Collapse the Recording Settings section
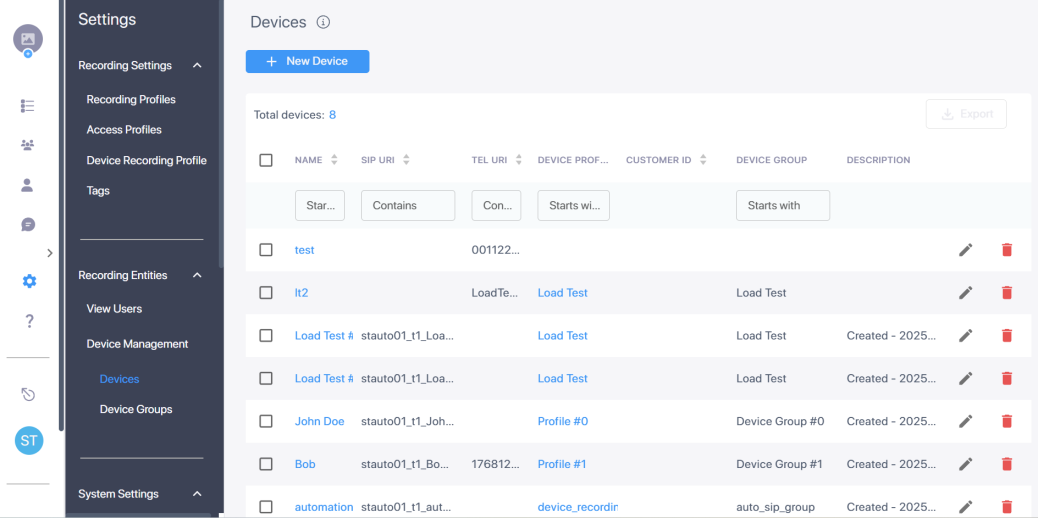This screenshot has height=518, width=1038. [197, 66]
